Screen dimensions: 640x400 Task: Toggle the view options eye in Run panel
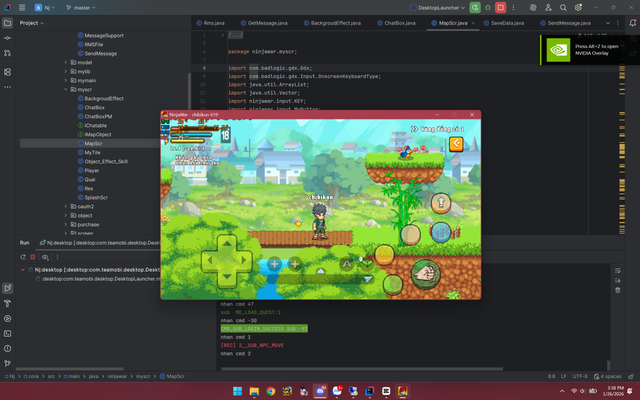45,257
